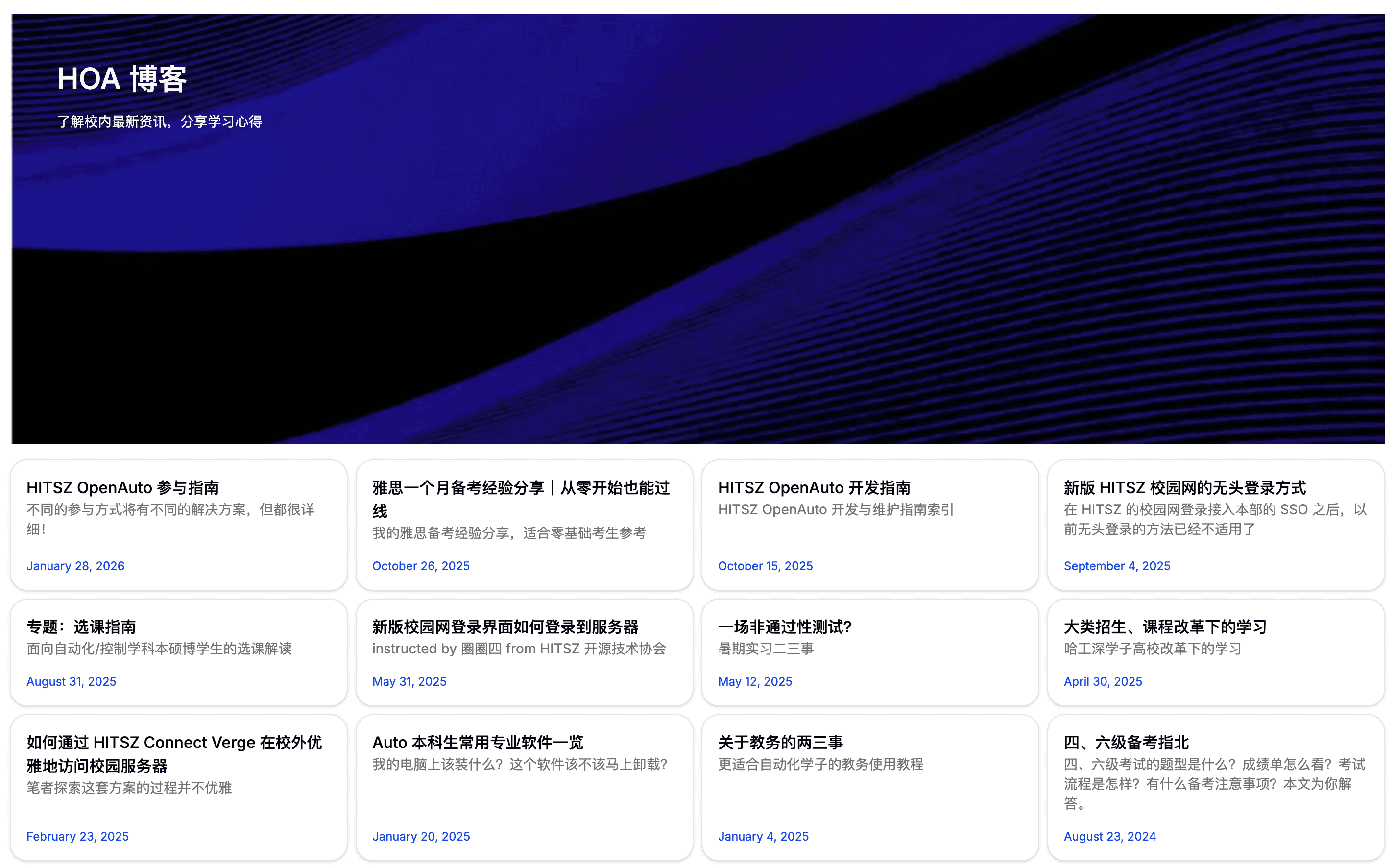Click the date 'February 23, 2025'
This screenshot has width=1395, height=868.
tap(77, 836)
